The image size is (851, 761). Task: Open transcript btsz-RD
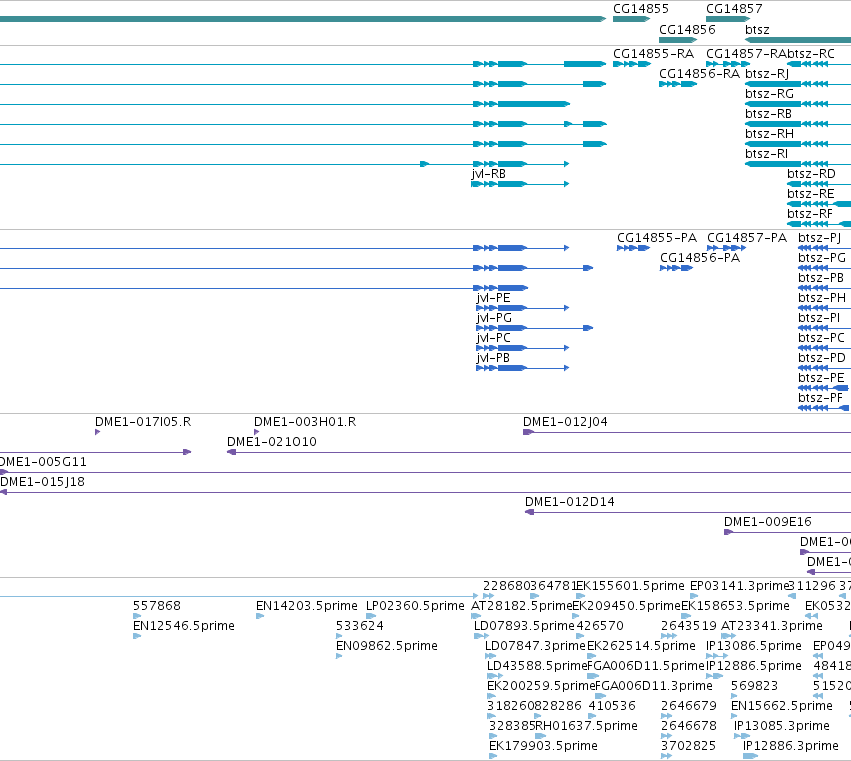811,174
